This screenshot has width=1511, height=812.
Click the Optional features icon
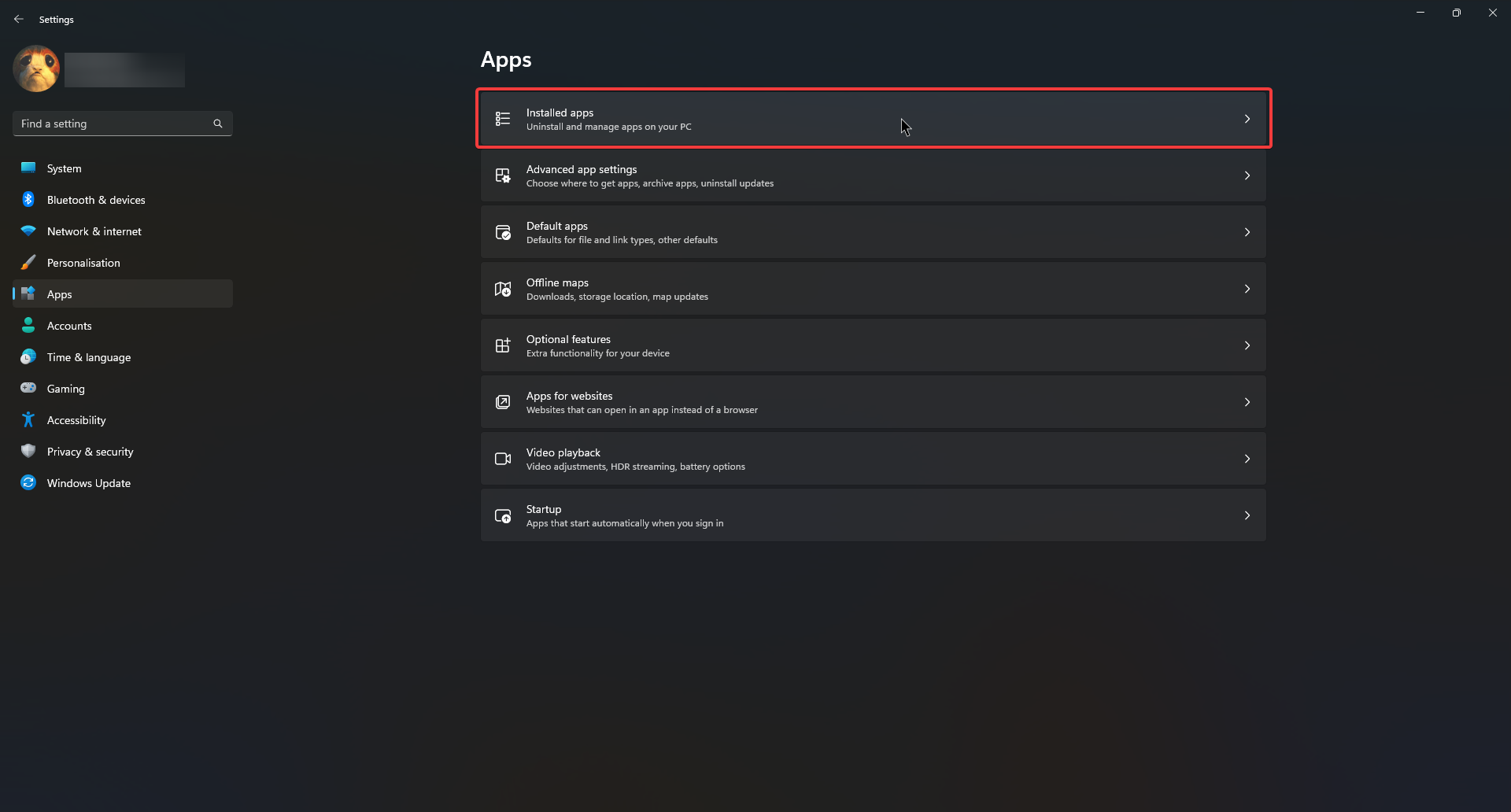pyautogui.click(x=503, y=345)
